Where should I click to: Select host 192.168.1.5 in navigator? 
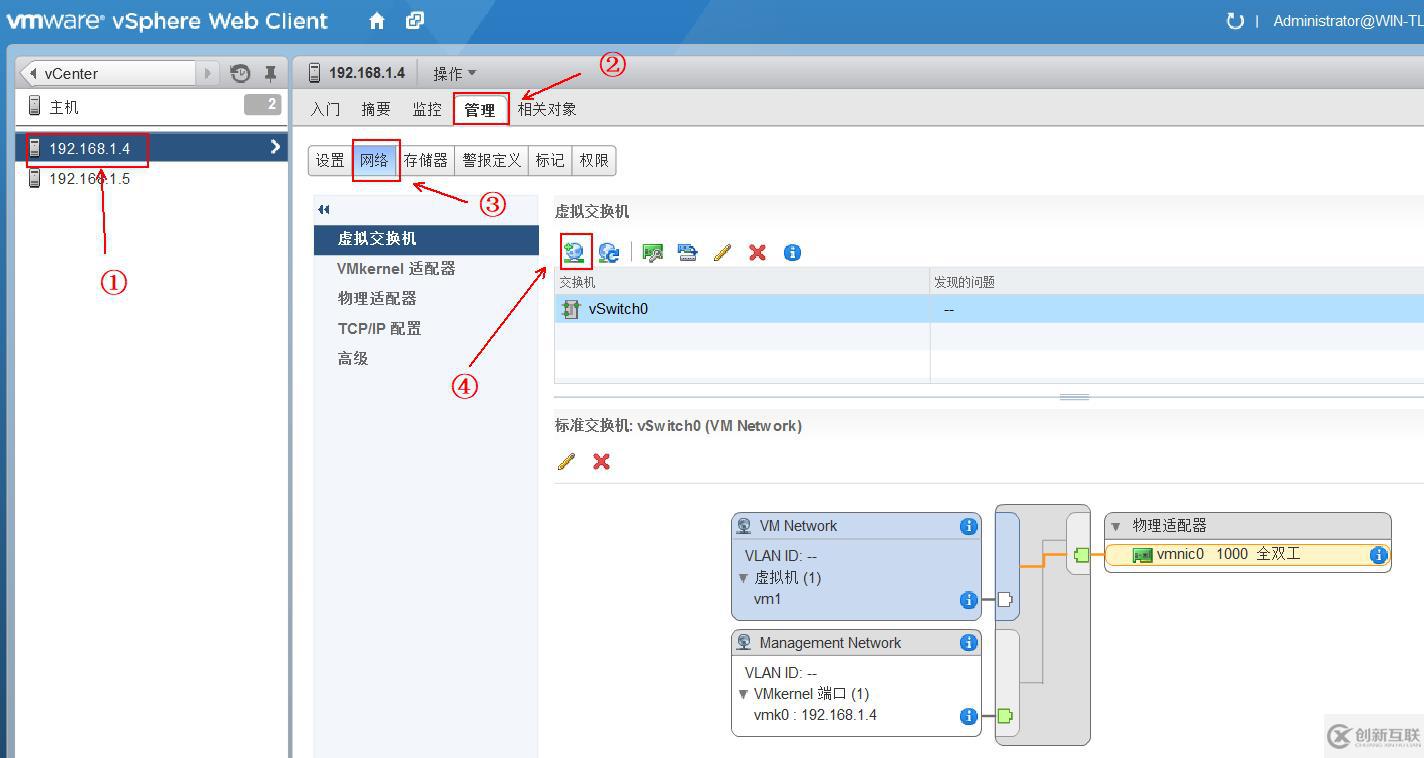click(90, 179)
